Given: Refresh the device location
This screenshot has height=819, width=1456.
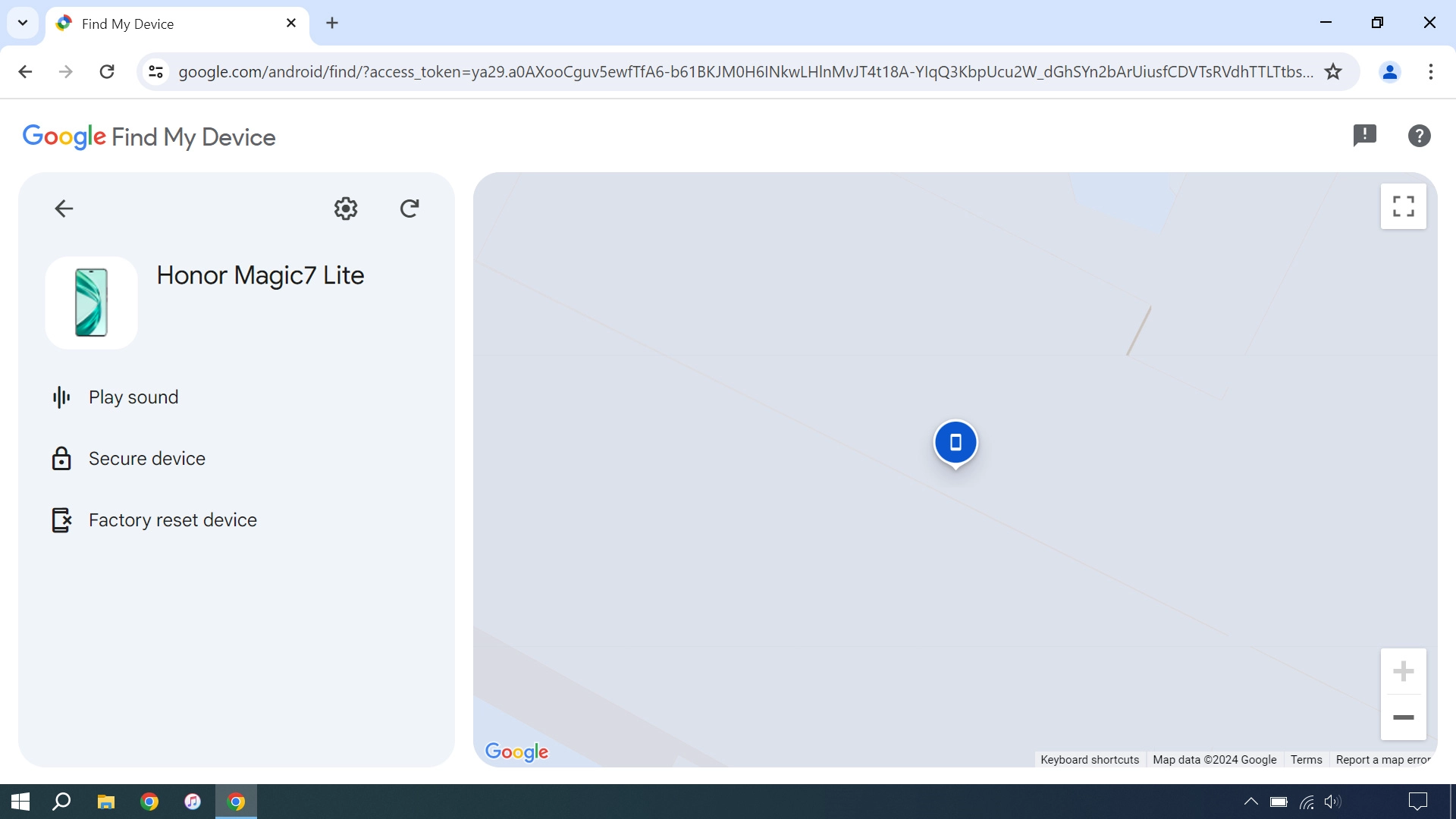Looking at the screenshot, I should pyautogui.click(x=409, y=209).
